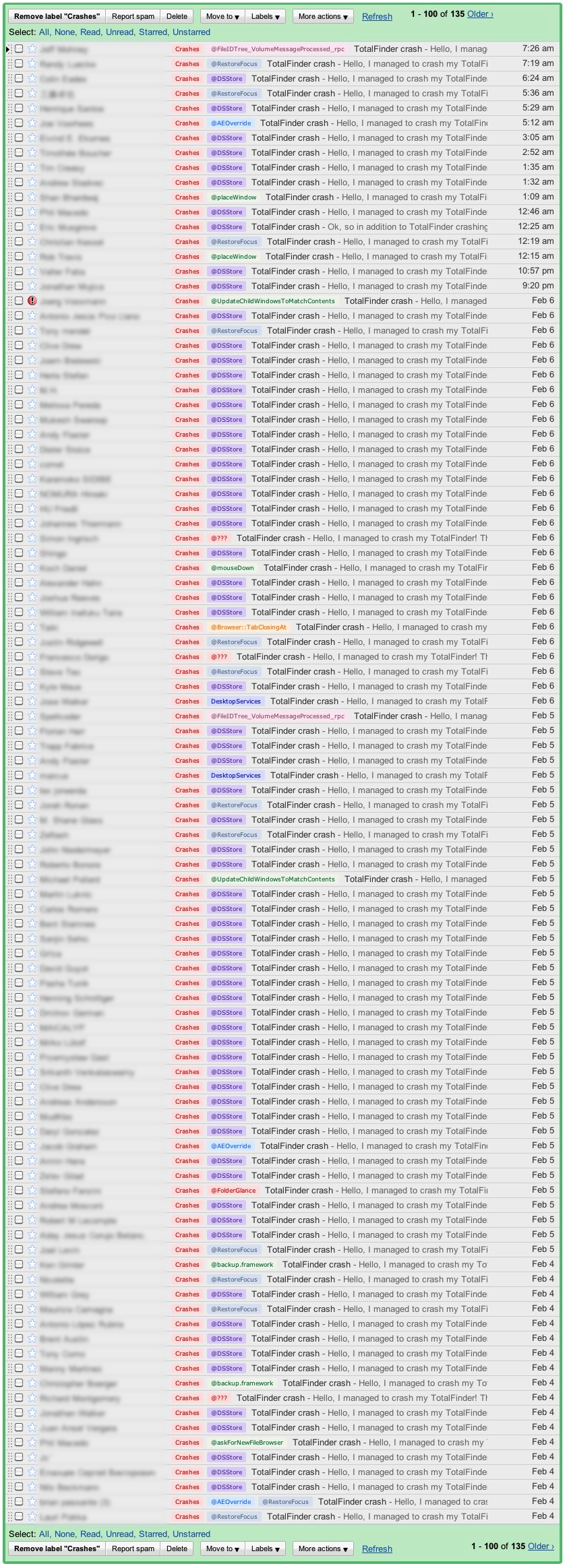This screenshot has width=567, height=1568.
Task: Click 'Remove label "Crashes"' in bottom toolbar
Action: coord(57,1548)
